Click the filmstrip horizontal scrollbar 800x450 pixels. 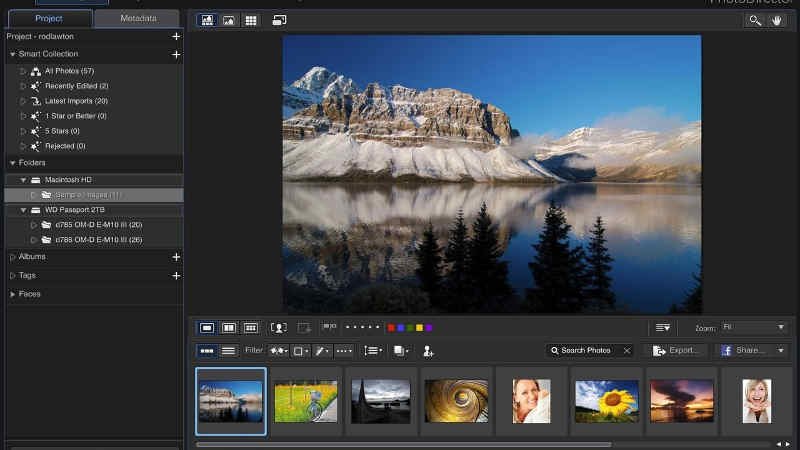[403, 444]
